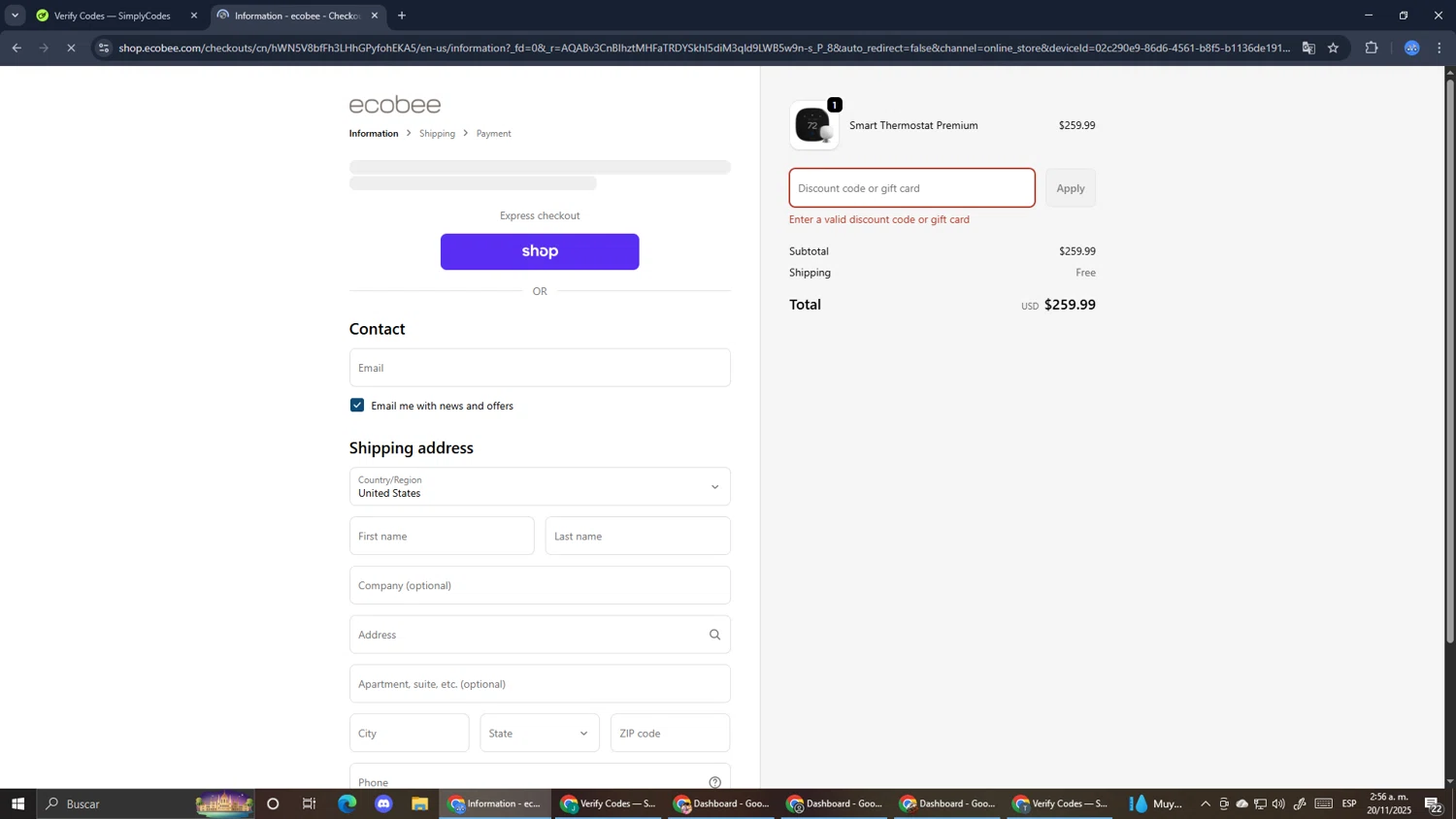This screenshot has width=1456, height=819.
Task: Open first Verify Codes Chrome taskbar window
Action: coord(609,803)
